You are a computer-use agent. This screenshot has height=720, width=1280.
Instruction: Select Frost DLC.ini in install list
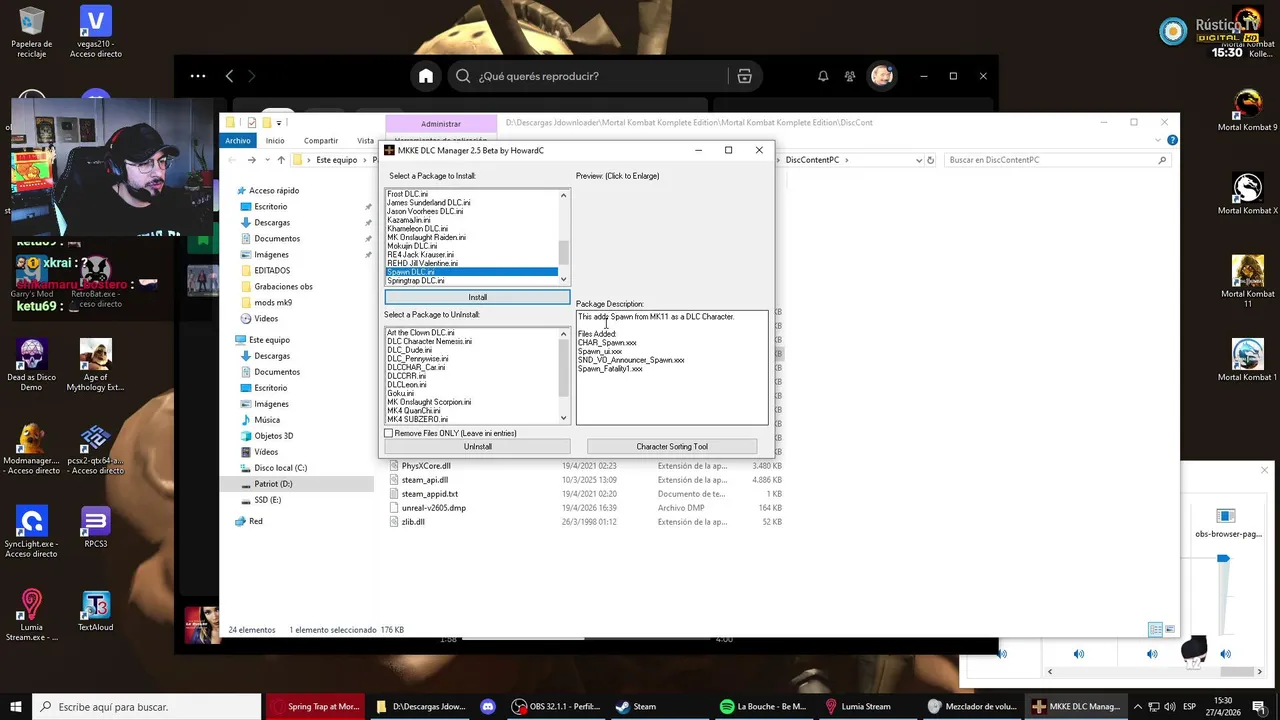click(x=408, y=194)
